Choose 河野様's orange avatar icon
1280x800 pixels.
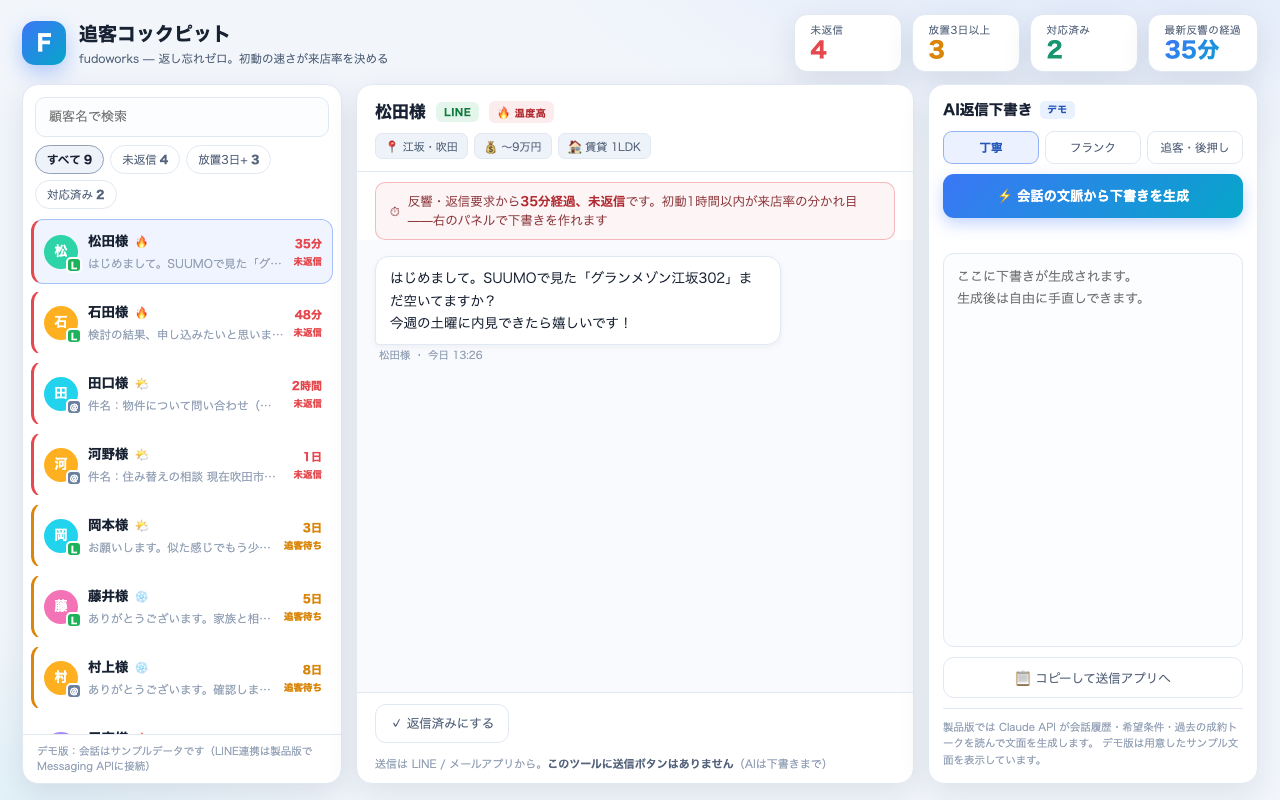tap(61, 465)
